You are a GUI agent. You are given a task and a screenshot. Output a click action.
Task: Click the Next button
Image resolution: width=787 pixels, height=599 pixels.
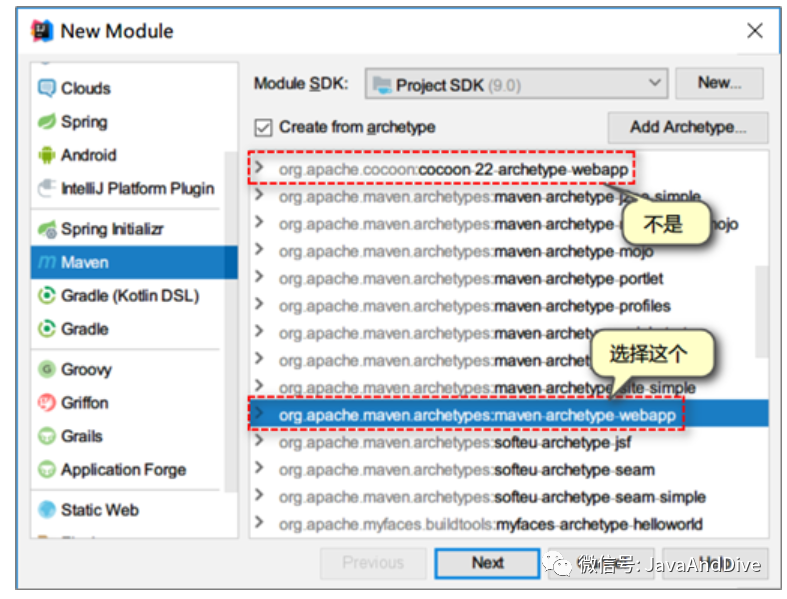[x=487, y=563]
